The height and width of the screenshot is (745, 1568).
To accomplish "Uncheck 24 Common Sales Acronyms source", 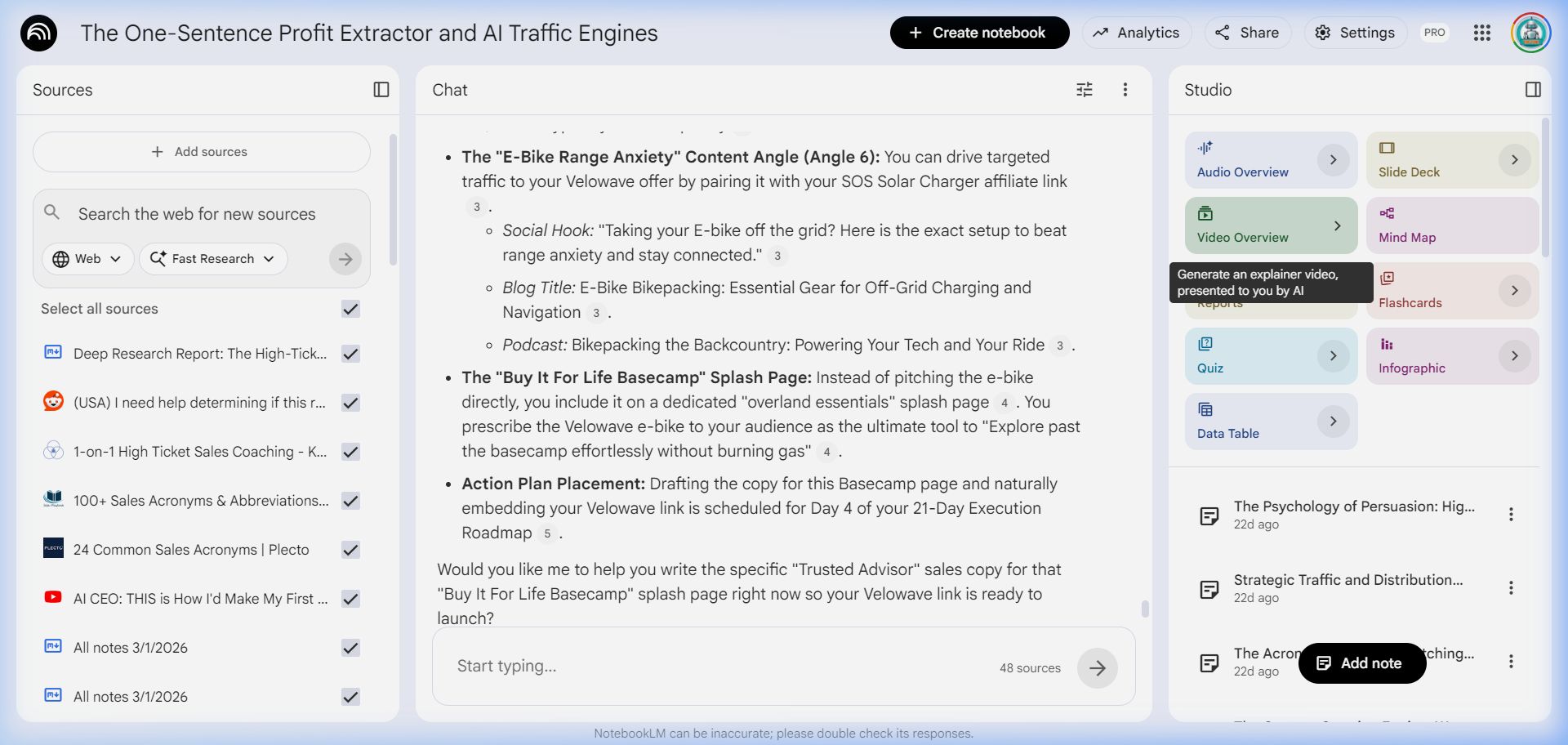I will point(350,550).
